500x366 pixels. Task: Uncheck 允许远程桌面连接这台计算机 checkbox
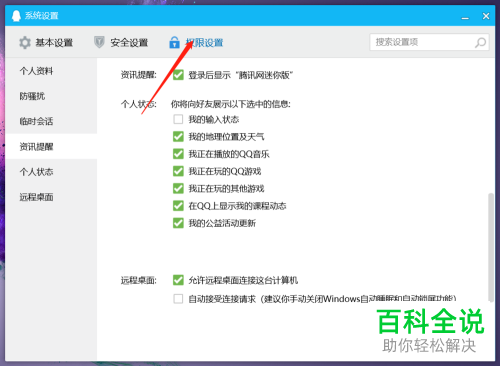pos(178,280)
